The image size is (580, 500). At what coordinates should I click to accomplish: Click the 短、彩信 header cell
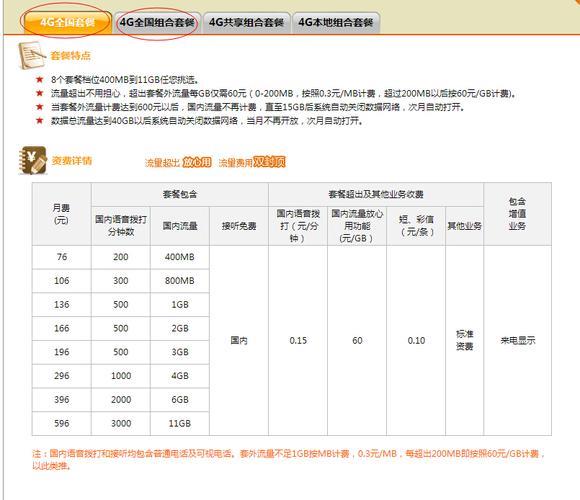pos(416,226)
